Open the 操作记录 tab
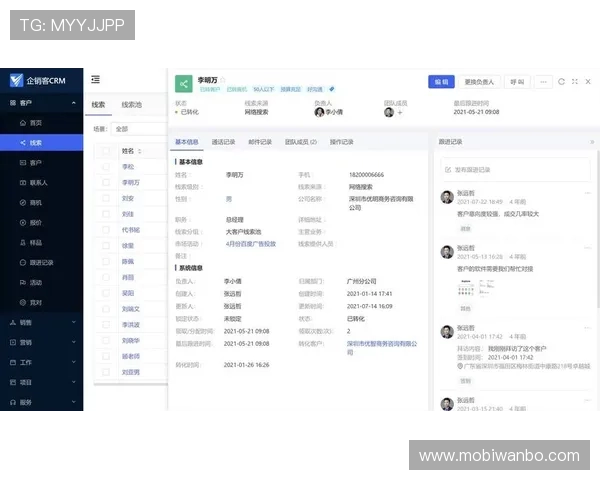Image resolution: width=600 pixels, height=480 pixels. tap(342, 142)
